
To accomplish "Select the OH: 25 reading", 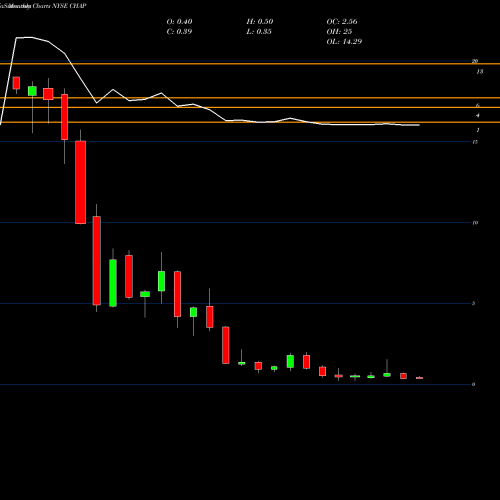I will pyautogui.click(x=339, y=32).
